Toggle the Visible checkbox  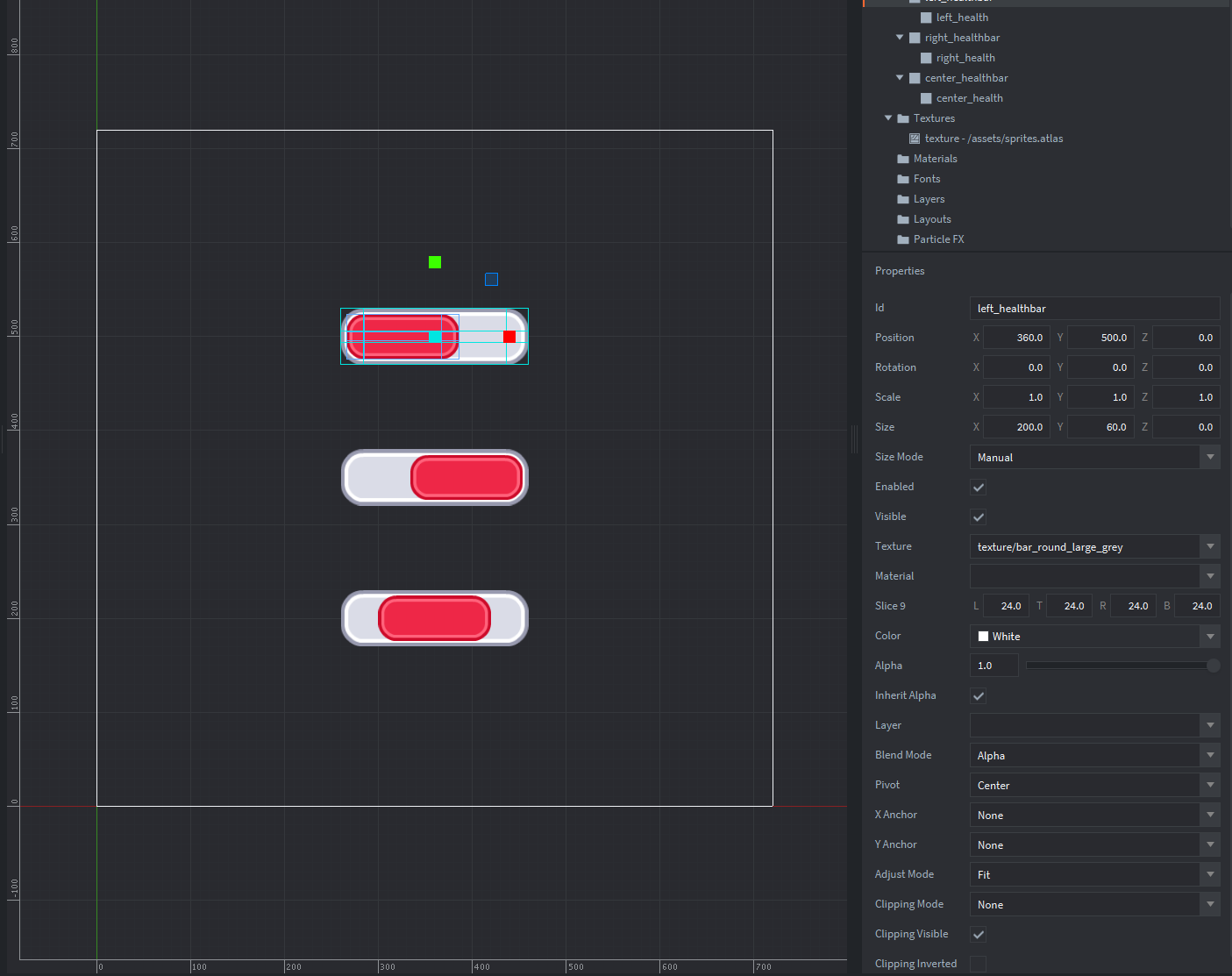pos(979,517)
